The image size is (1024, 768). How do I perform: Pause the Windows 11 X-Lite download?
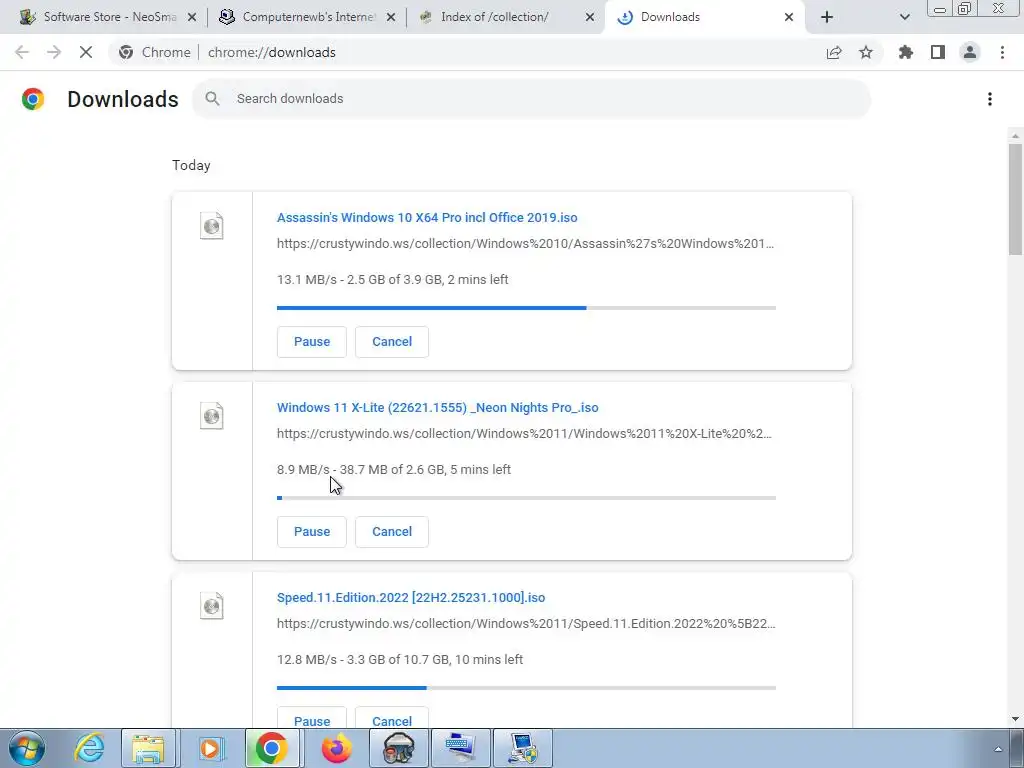coord(312,532)
